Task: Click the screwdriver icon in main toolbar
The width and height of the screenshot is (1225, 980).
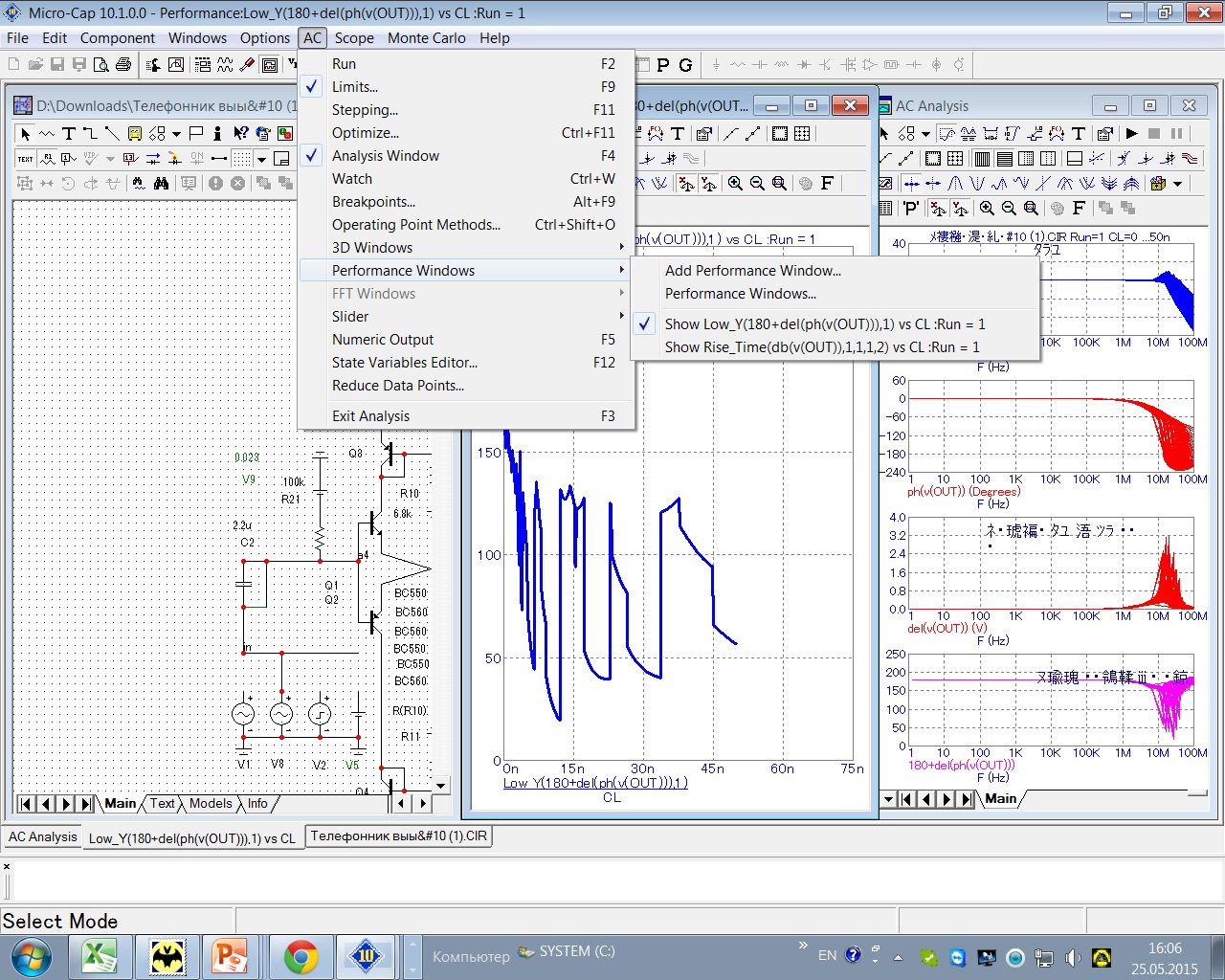Action: tap(247, 64)
